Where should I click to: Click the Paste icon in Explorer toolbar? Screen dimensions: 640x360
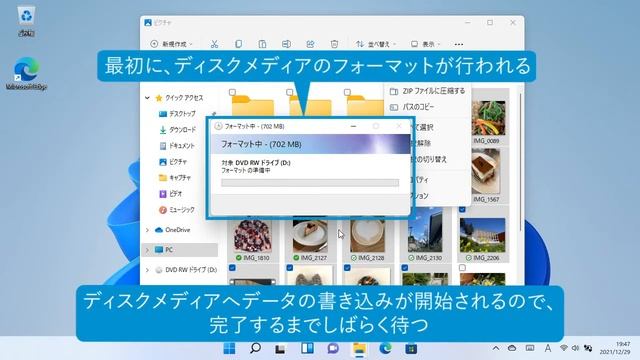pyautogui.click(x=262, y=44)
